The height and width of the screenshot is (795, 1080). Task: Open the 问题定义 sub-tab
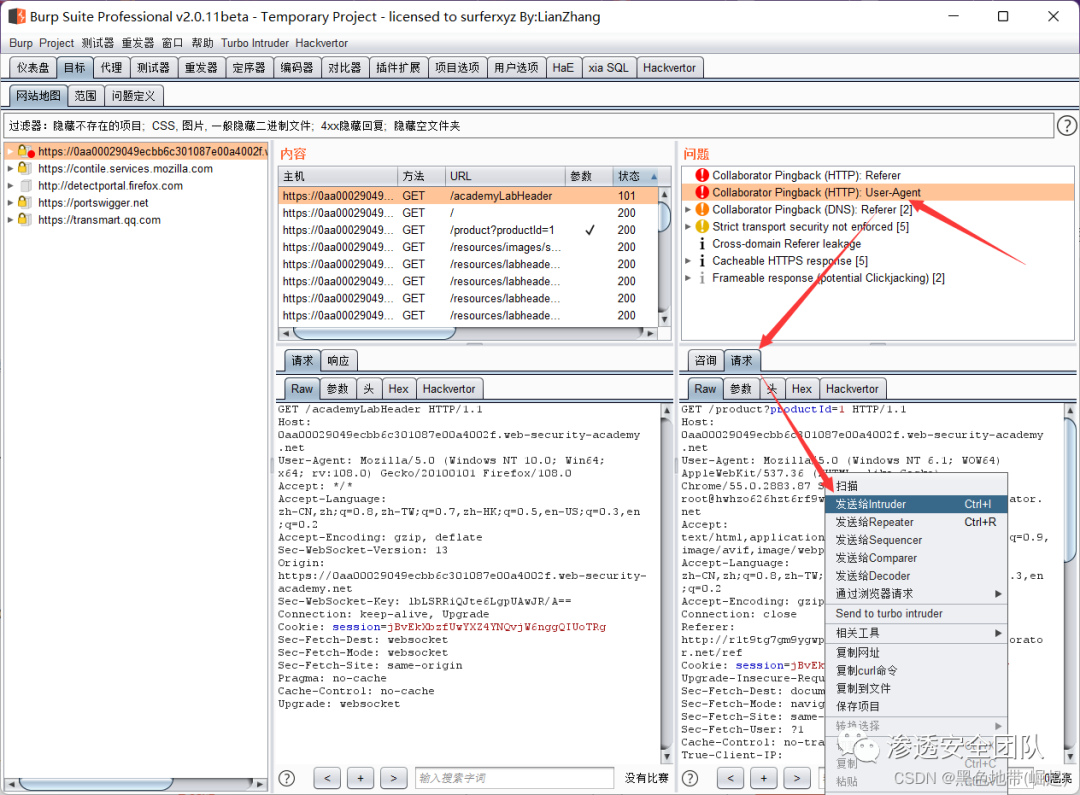[x=134, y=96]
